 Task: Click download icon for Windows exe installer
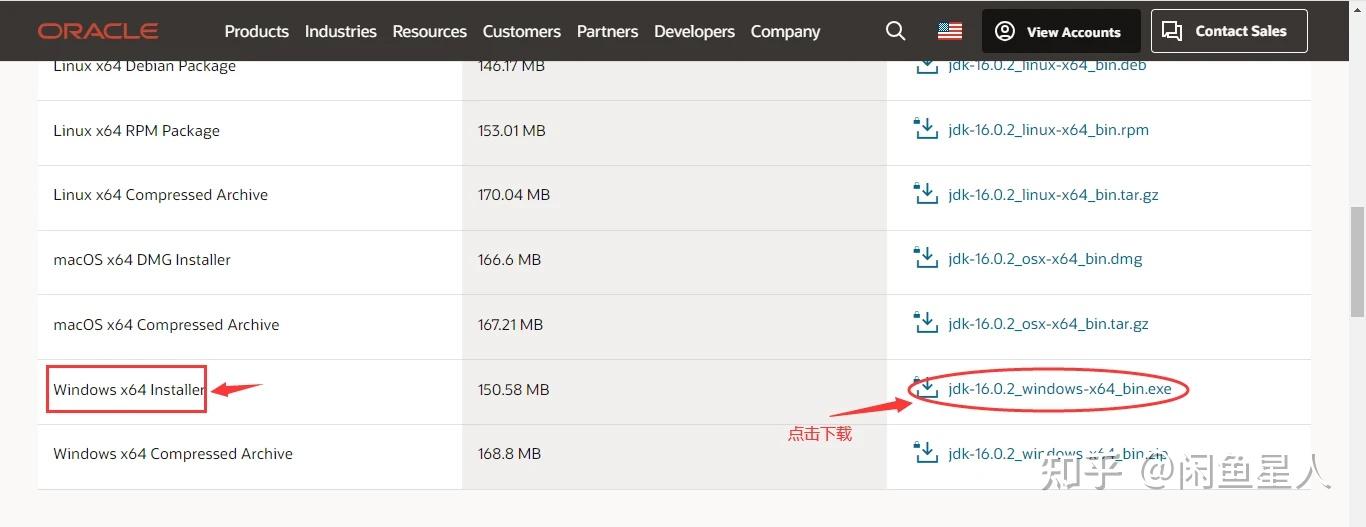click(x=926, y=389)
